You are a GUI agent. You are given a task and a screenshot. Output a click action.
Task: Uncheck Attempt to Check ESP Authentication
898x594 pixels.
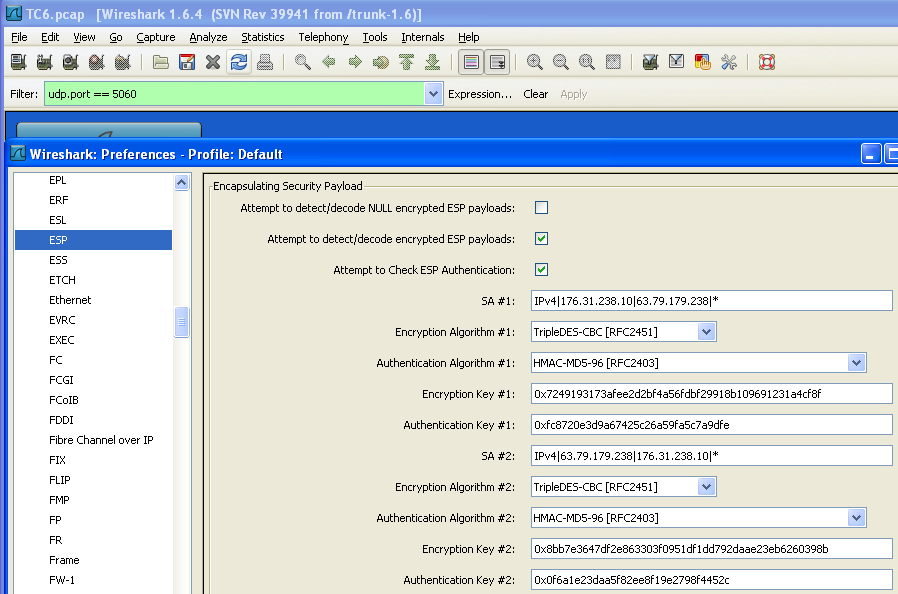click(x=541, y=269)
